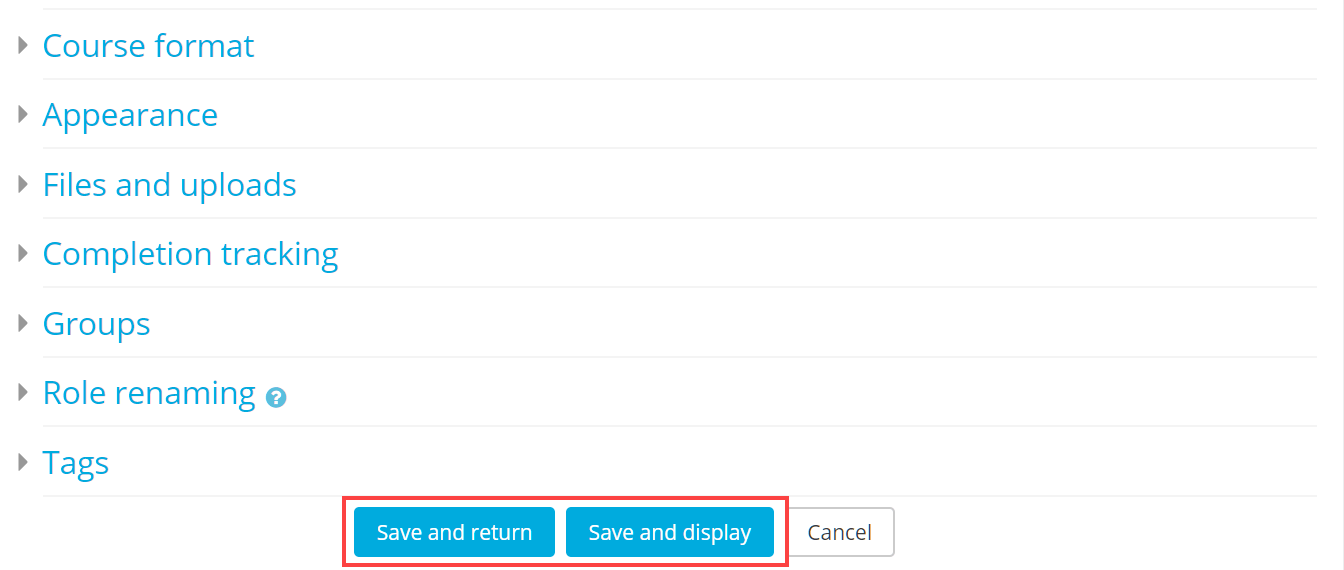Select the Files and uploads heading
Viewport: 1344px width, 570px height.
(169, 185)
